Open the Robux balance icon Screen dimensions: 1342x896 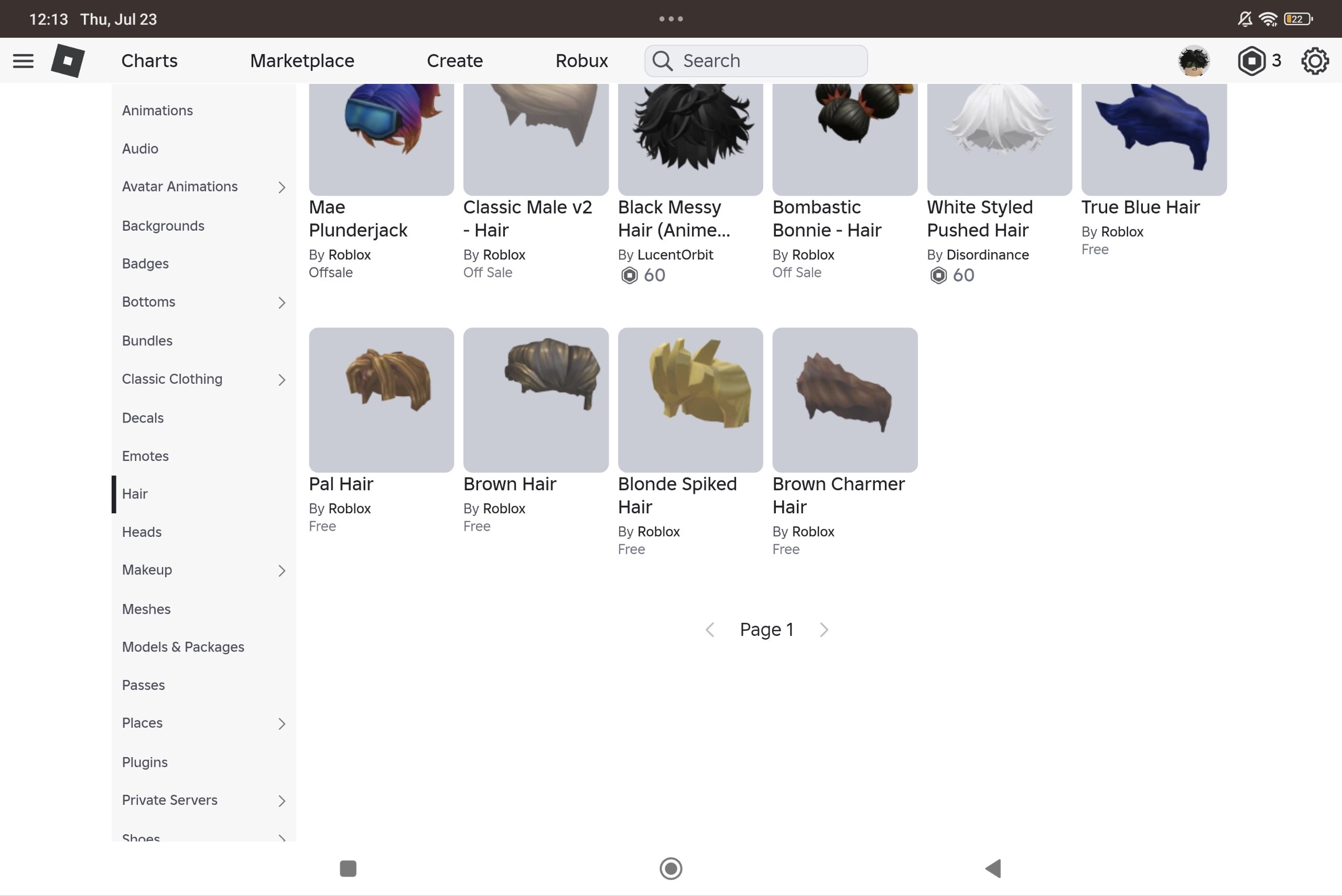coord(1251,61)
